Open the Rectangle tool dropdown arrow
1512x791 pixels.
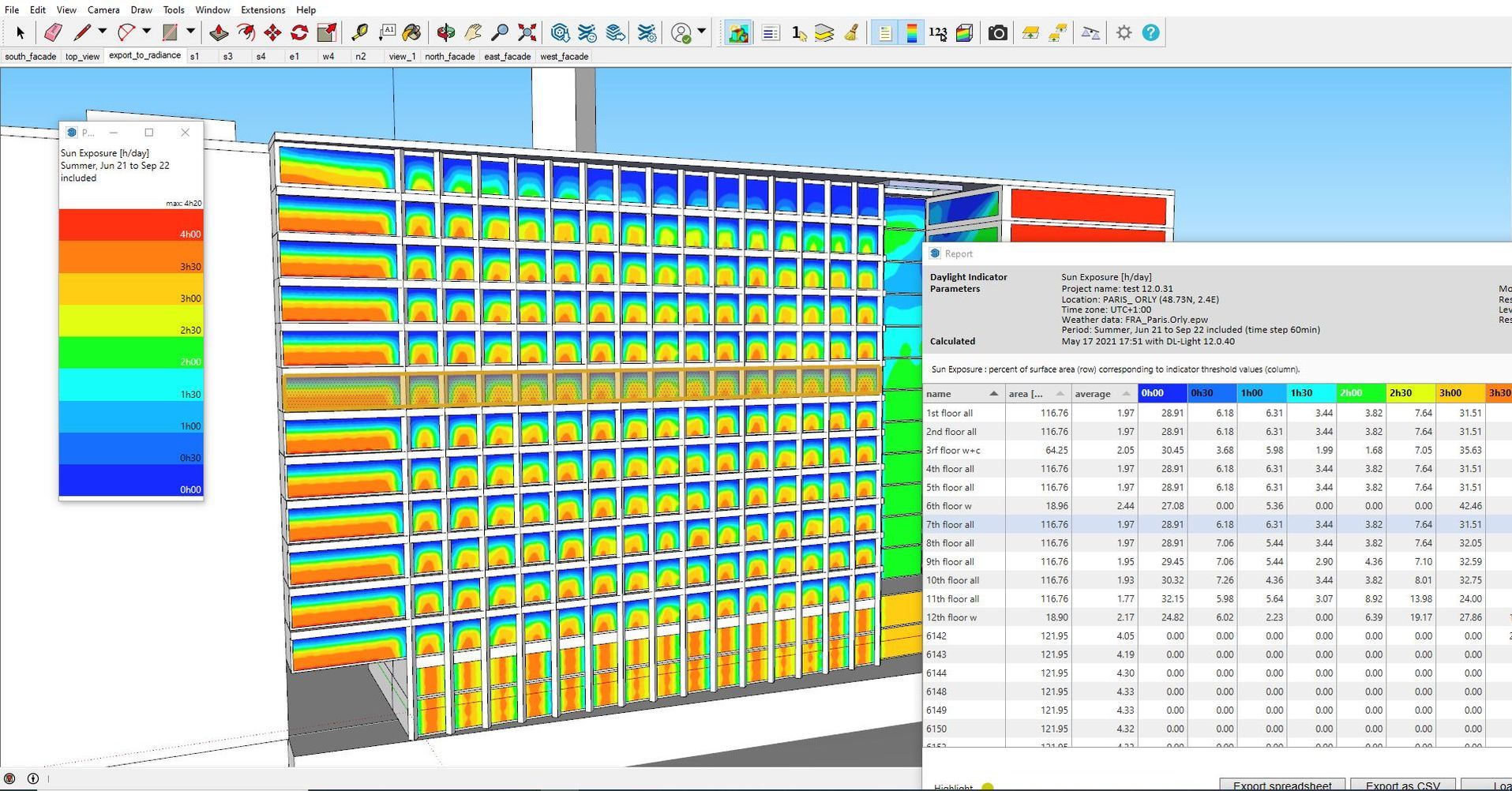[x=190, y=32]
